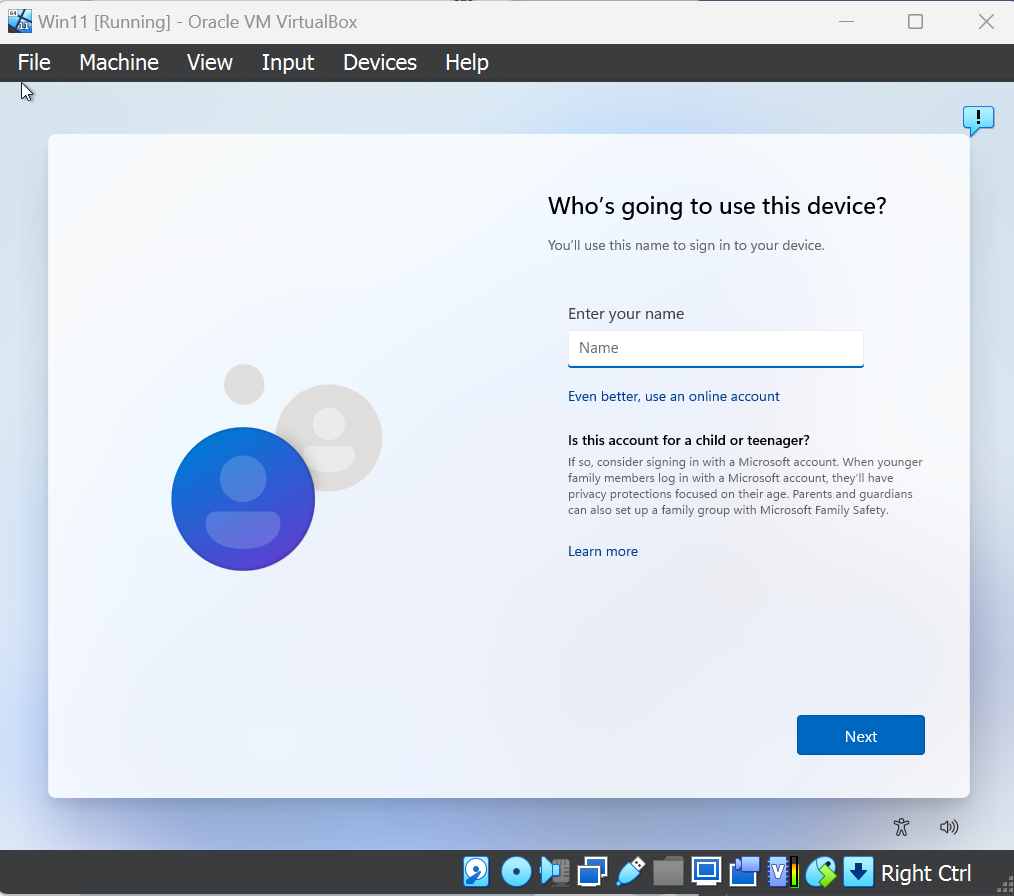
Task: Click the shared folders status icon
Action: coord(668,872)
